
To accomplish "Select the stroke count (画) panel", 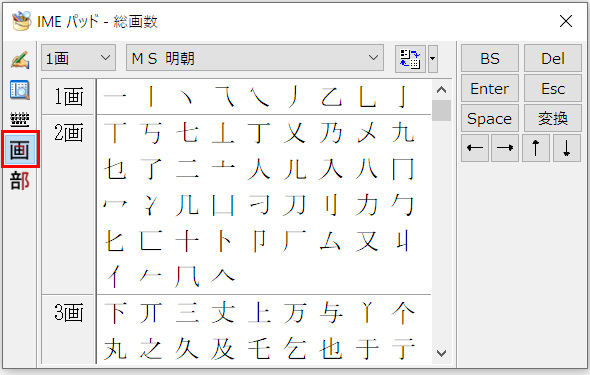I will 20,150.
